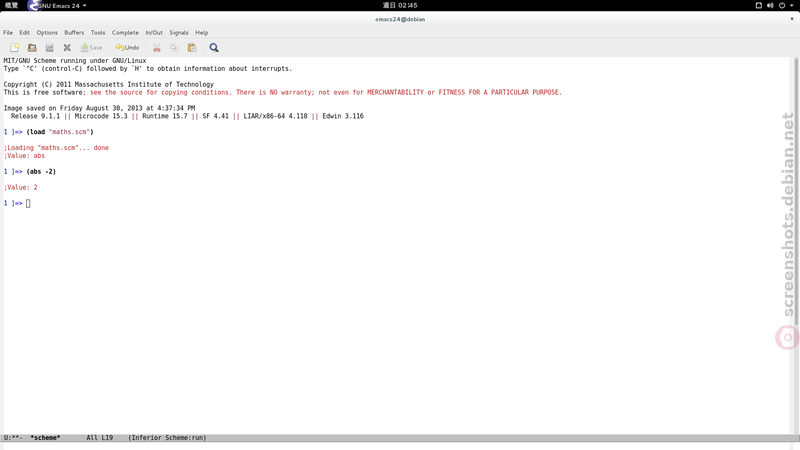The width and height of the screenshot is (800, 450).
Task: Click the (load "maths.scm") expression line
Action: [x=60, y=132]
